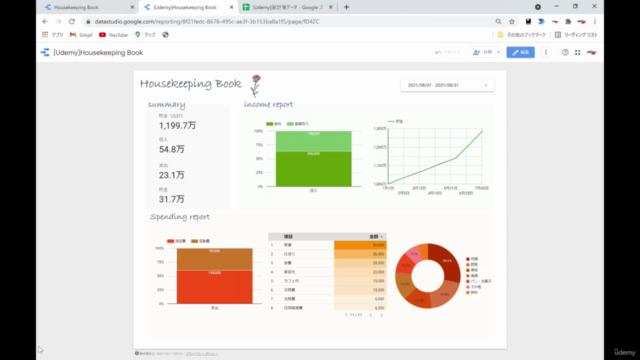Click the パン・お菓子 donut legend entry
Screen dimensions: 640x360
point(479,281)
